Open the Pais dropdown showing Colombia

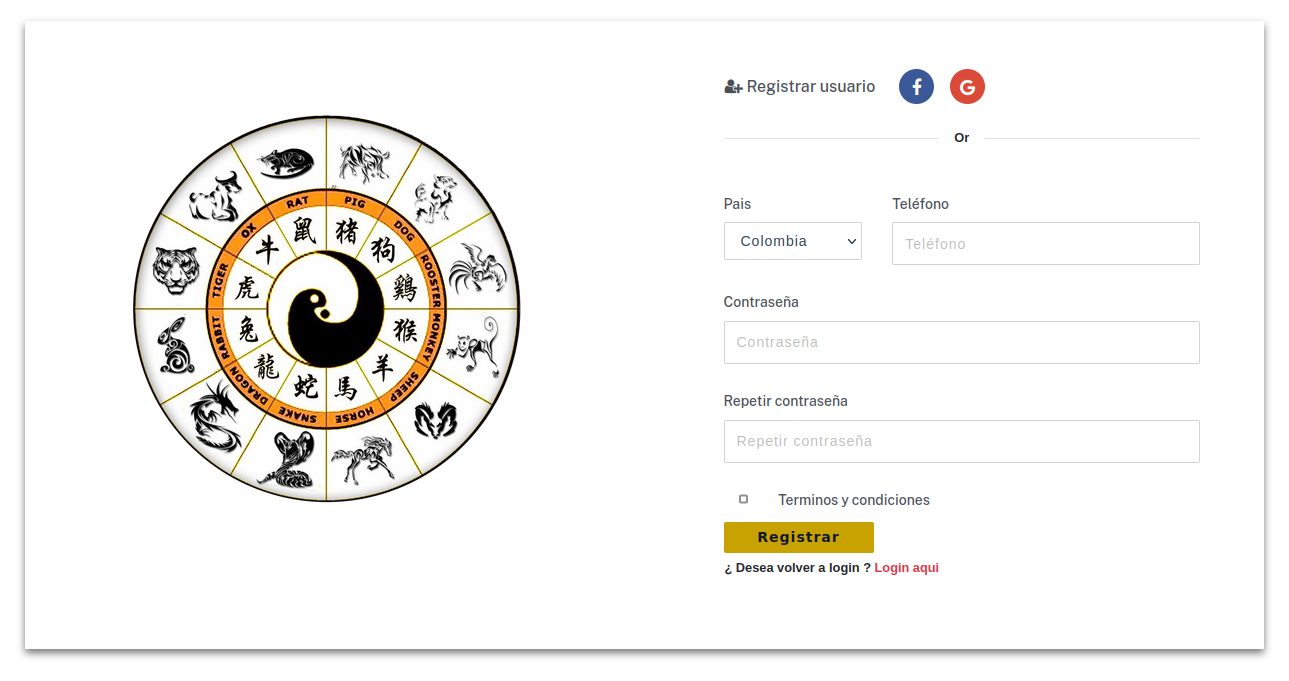[793, 241]
